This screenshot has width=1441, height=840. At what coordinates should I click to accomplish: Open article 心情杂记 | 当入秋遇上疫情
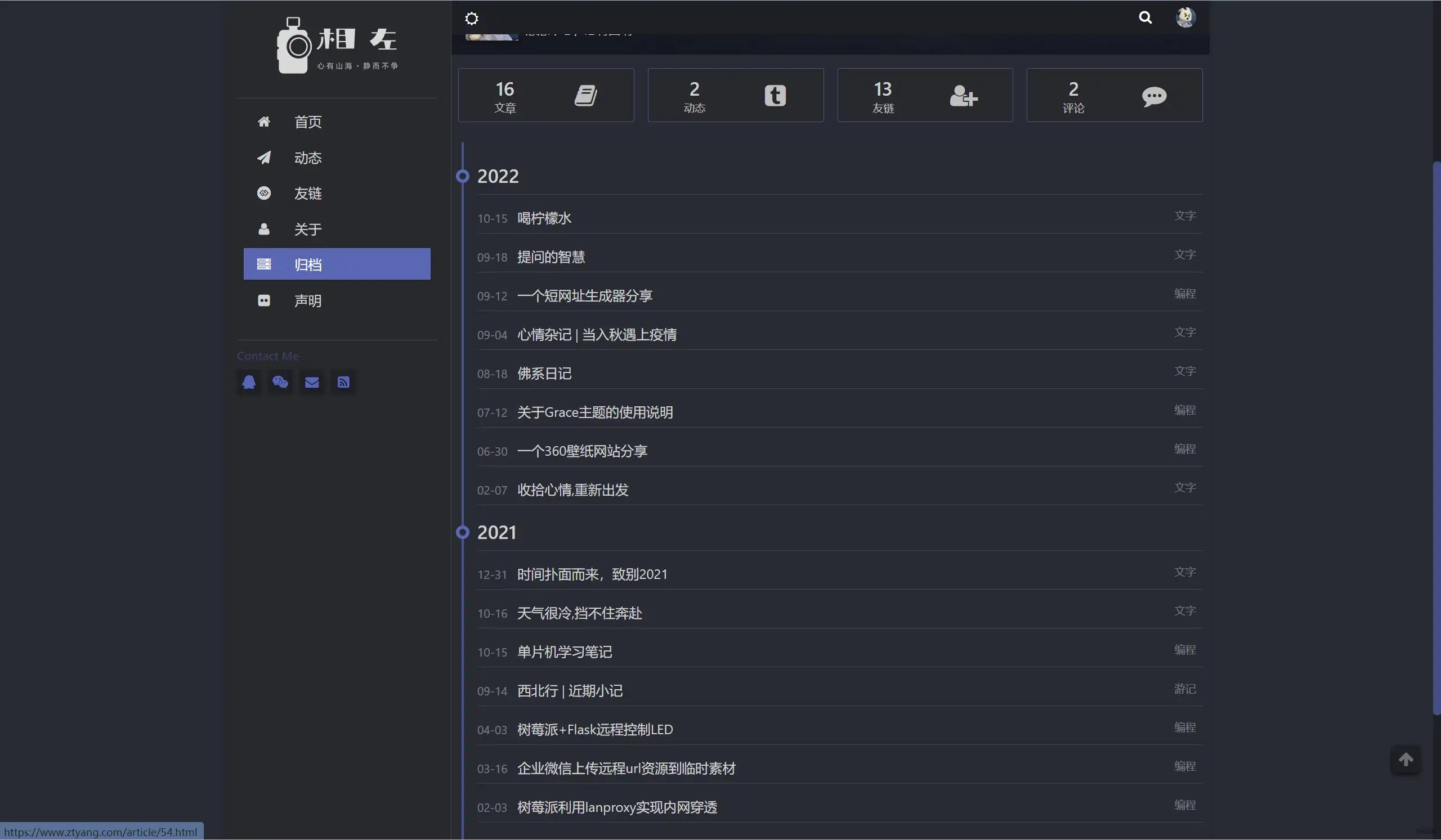pyautogui.click(x=597, y=335)
